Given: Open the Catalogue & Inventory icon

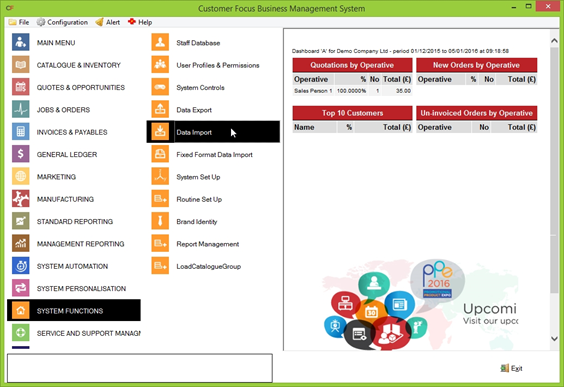Looking at the screenshot, I should tap(21, 65).
